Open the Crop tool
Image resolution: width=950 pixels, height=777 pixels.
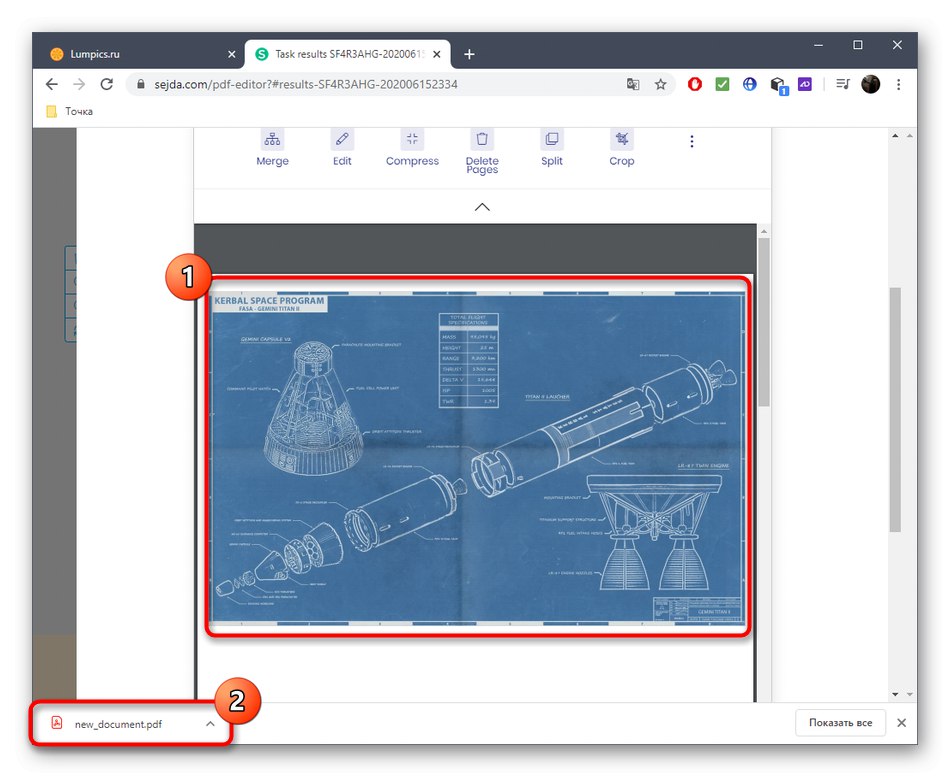(621, 148)
